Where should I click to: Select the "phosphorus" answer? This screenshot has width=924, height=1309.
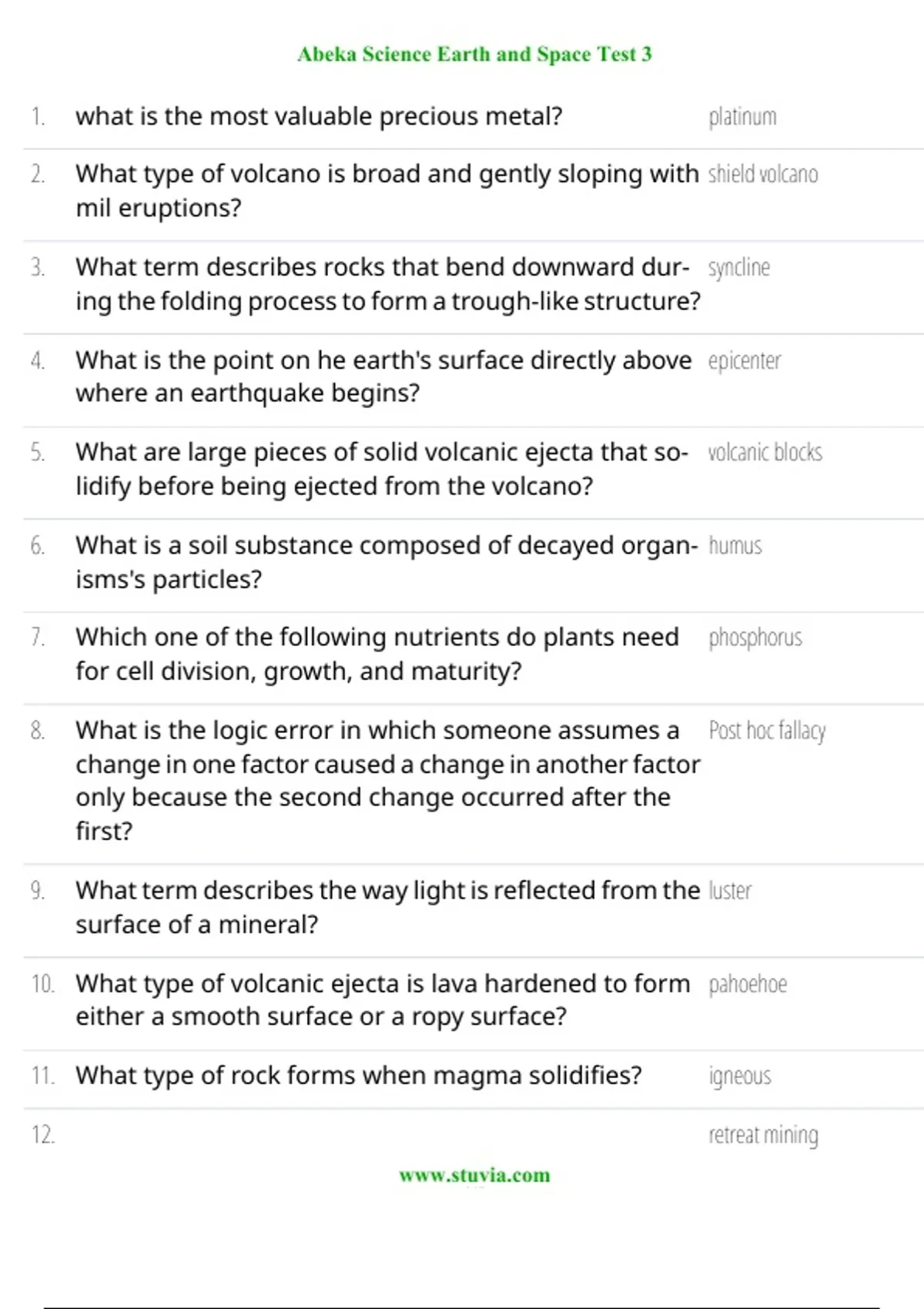point(755,638)
